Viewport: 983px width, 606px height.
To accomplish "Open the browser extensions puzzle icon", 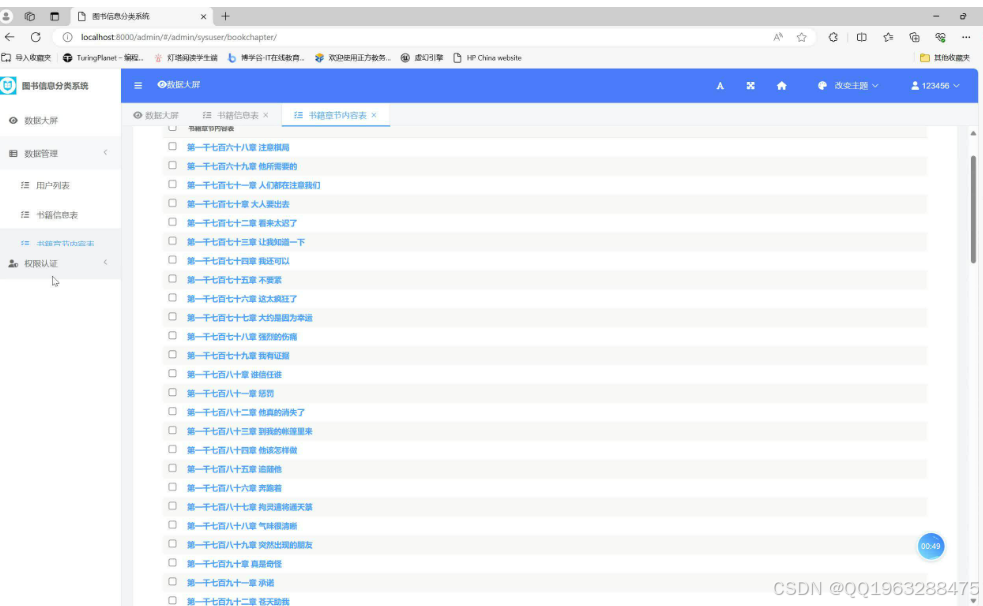I will click(833, 37).
